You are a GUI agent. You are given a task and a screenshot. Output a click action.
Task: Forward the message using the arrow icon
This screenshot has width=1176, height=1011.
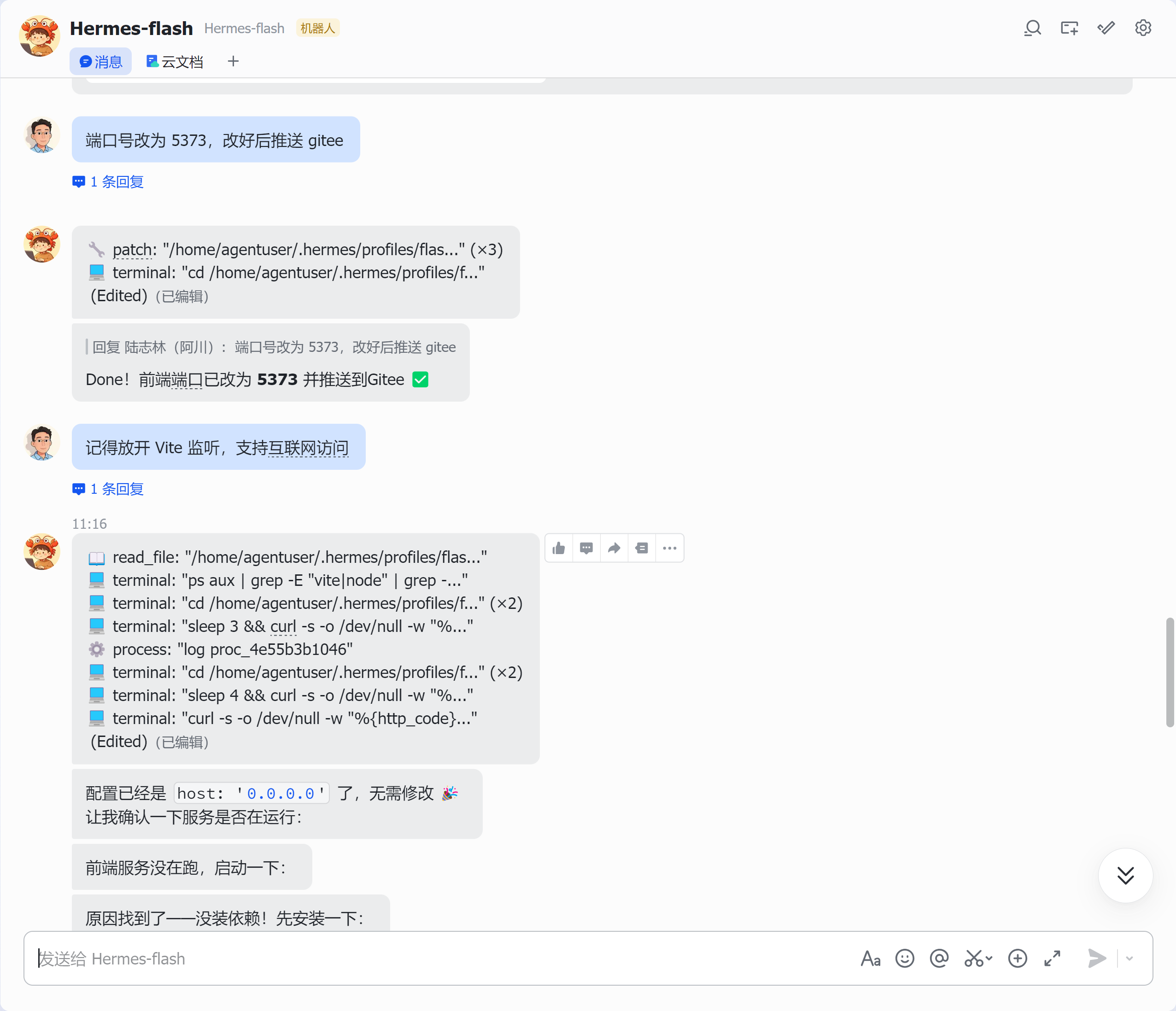[614, 548]
